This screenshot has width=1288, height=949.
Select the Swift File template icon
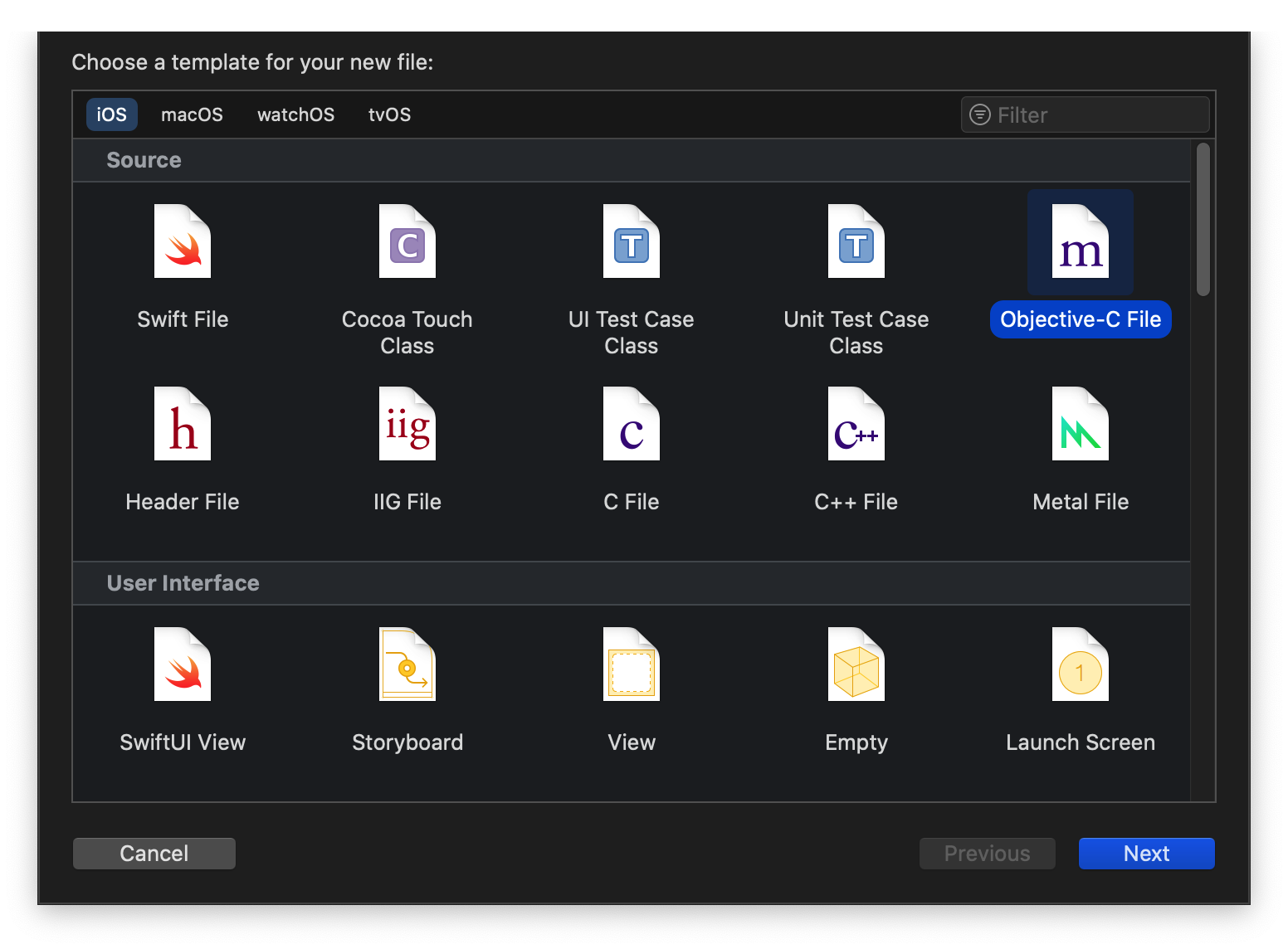(183, 241)
